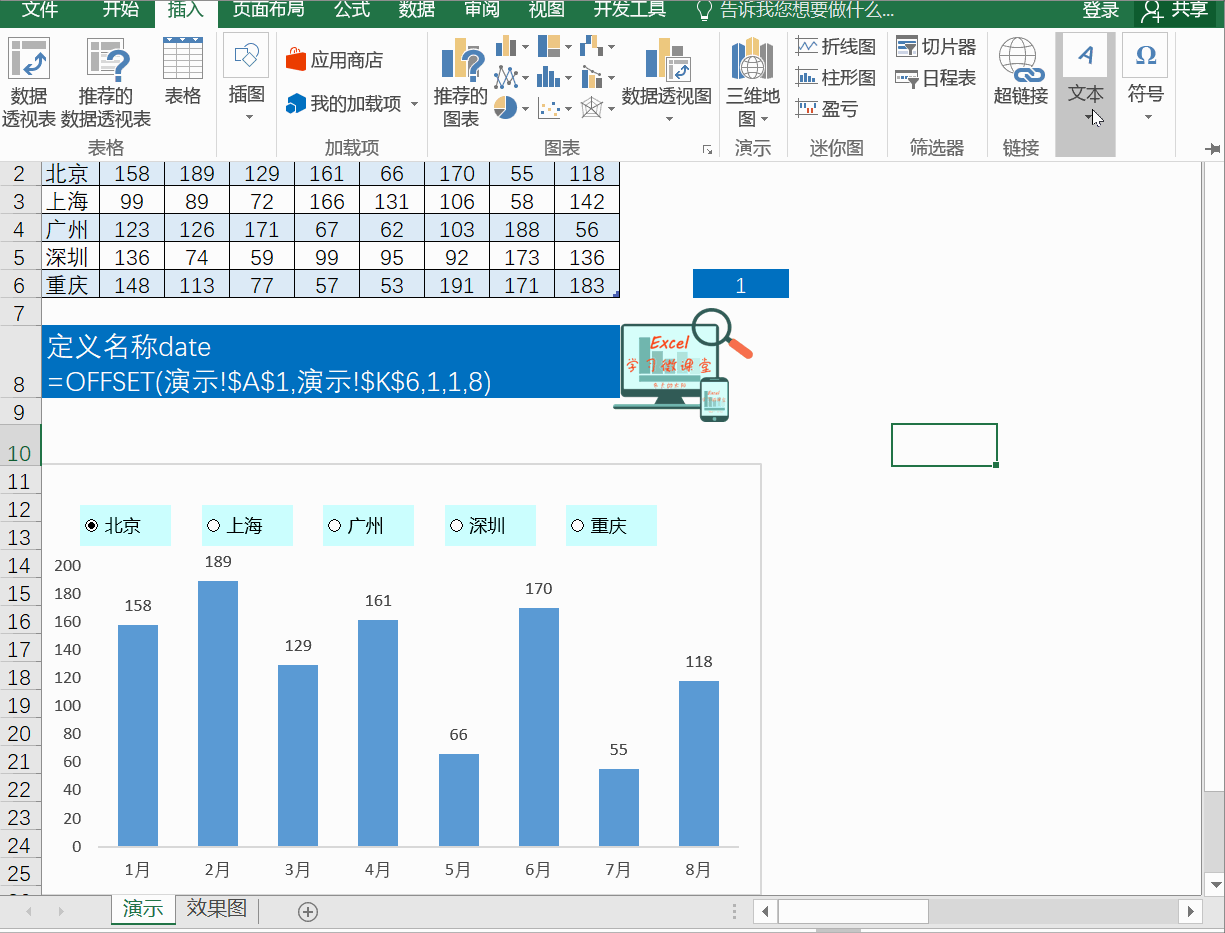Switch to the Review (审阅) tab

click(482, 11)
